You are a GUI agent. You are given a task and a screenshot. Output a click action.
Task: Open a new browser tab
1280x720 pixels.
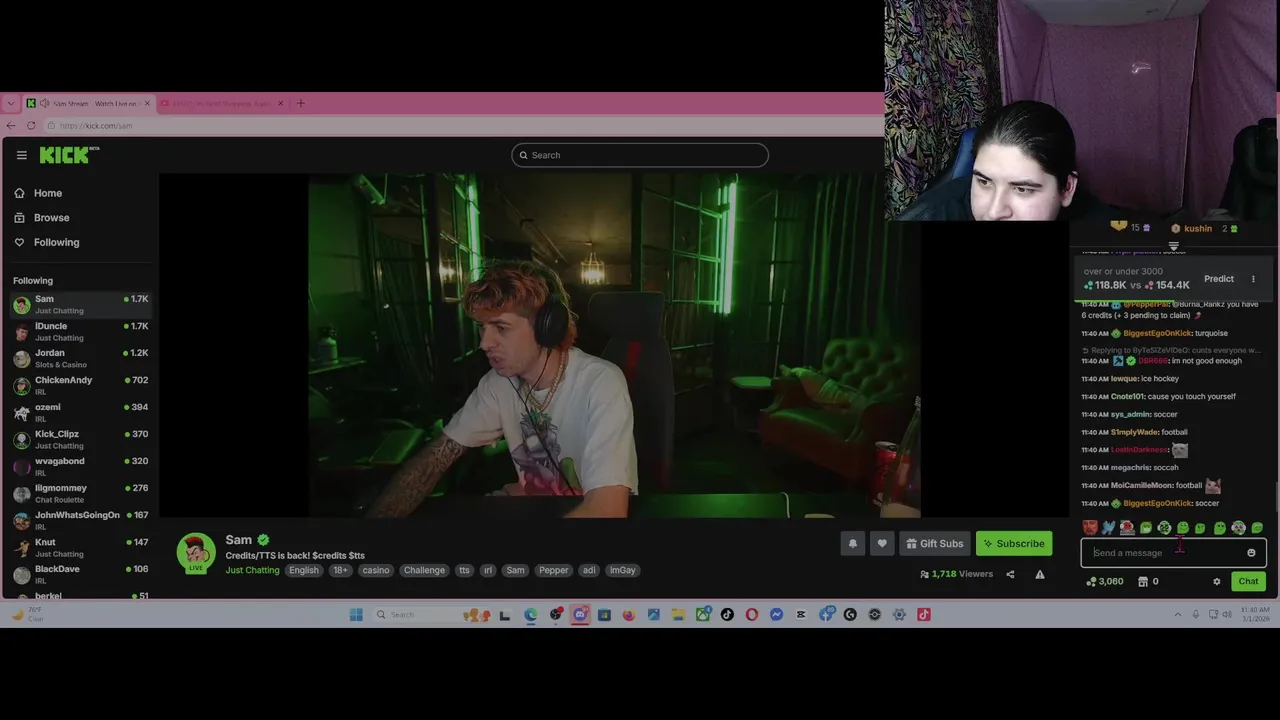(x=300, y=103)
